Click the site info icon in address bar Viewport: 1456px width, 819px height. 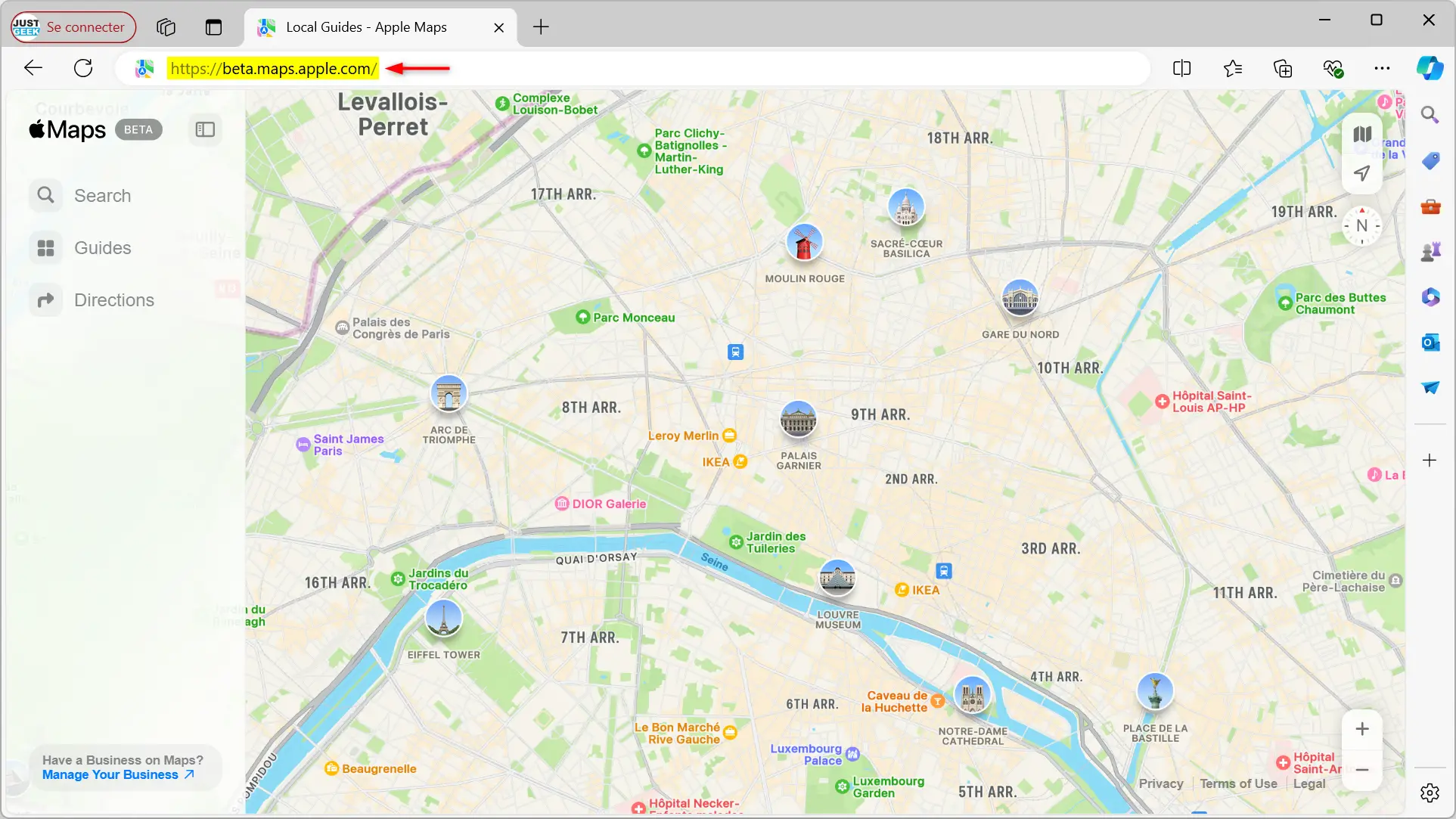click(x=144, y=69)
